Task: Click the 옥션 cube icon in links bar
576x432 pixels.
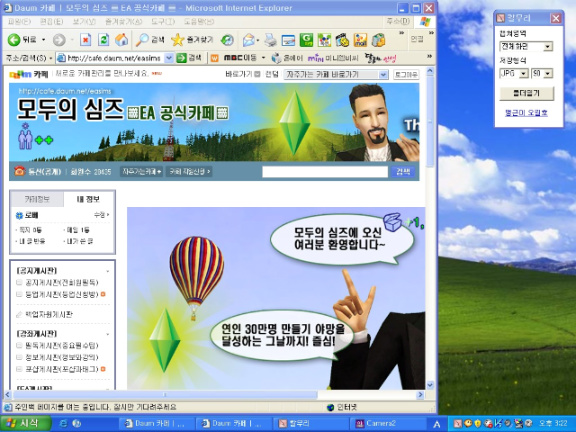Action: pyautogui.click(x=276, y=58)
